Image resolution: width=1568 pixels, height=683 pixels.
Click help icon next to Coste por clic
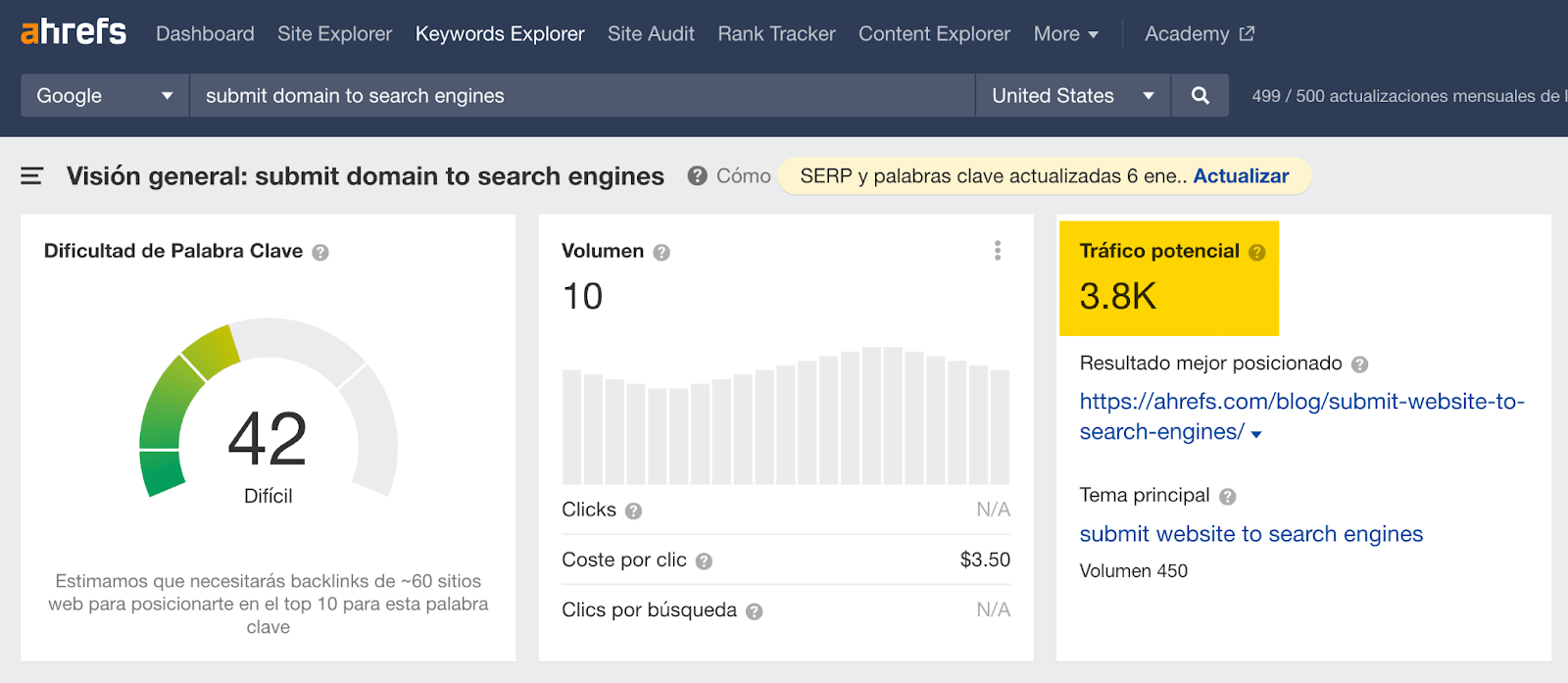tap(704, 561)
